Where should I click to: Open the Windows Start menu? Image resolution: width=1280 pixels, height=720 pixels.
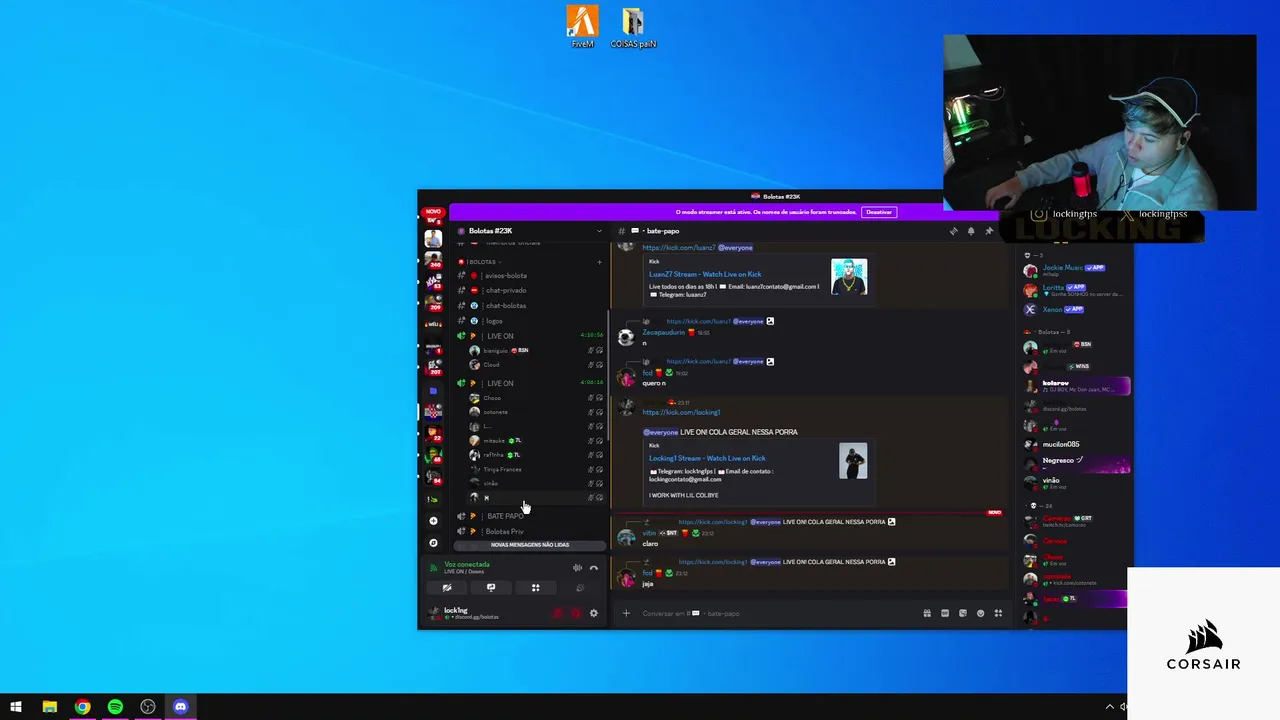pyautogui.click(x=16, y=707)
